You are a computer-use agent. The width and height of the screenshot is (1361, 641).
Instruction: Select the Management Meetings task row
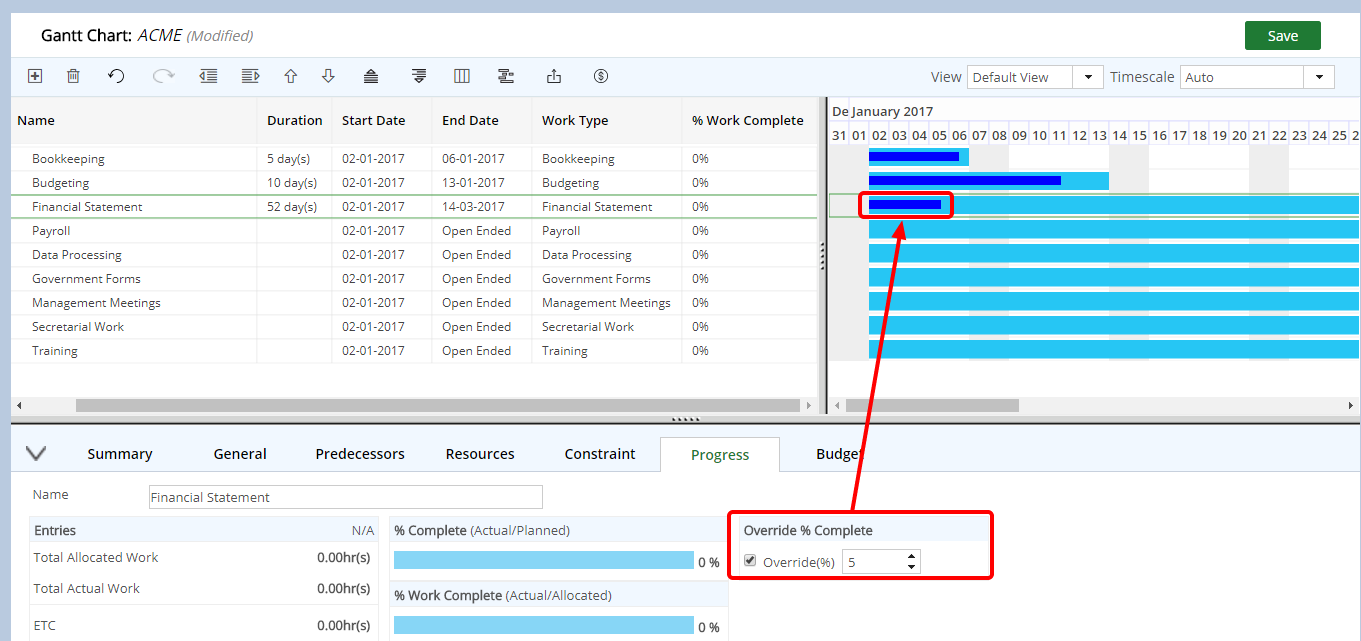coord(414,303)
